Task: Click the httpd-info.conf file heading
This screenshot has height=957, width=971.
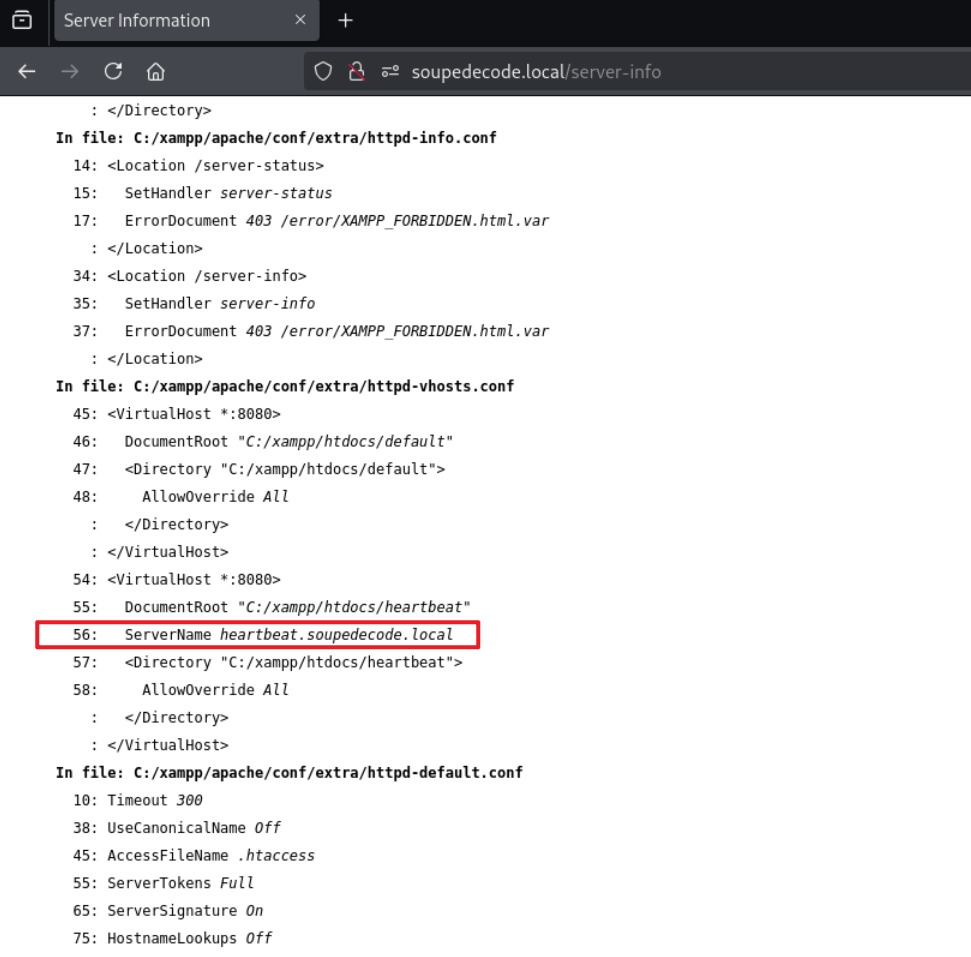Action: click(276, 138)
